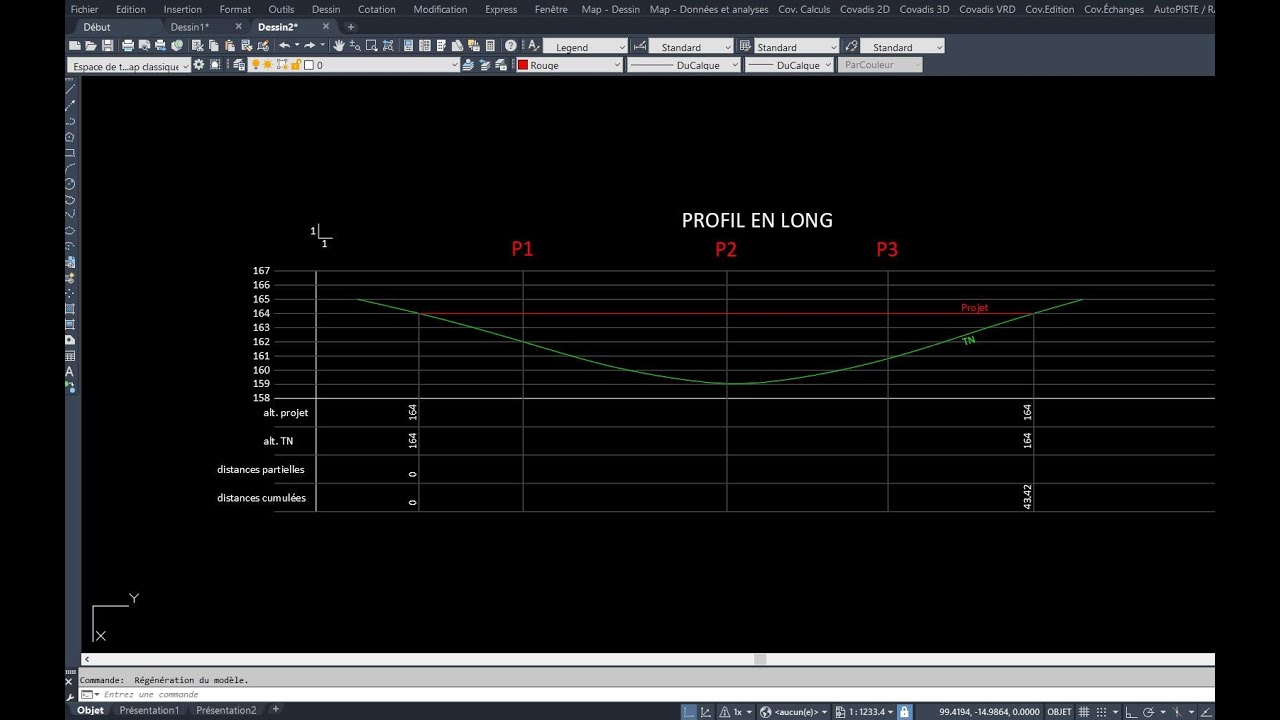Toggle the blue lock UI button in status bar
1280x720 pixels.
tap(905, 711)
